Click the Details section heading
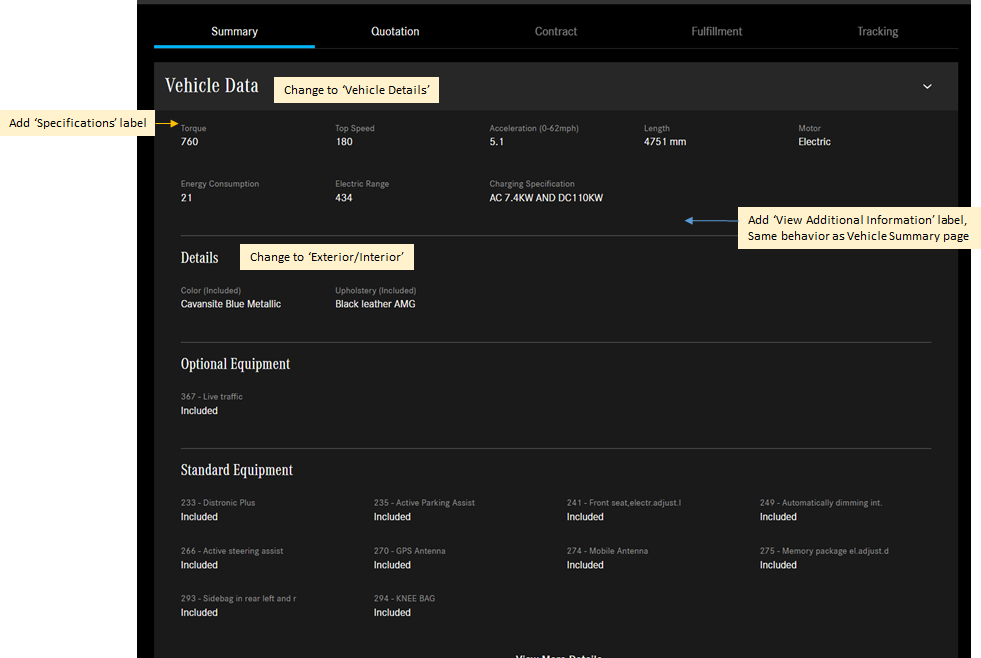 (x=200, y=258)
